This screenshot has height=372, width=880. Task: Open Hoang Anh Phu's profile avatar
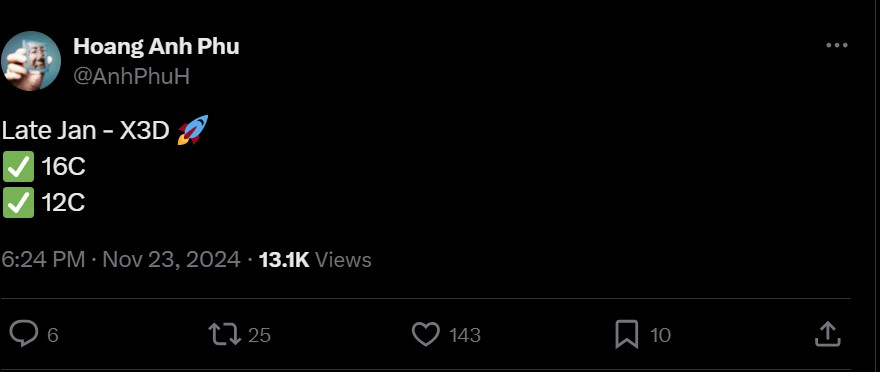click(x=30, y=61)
